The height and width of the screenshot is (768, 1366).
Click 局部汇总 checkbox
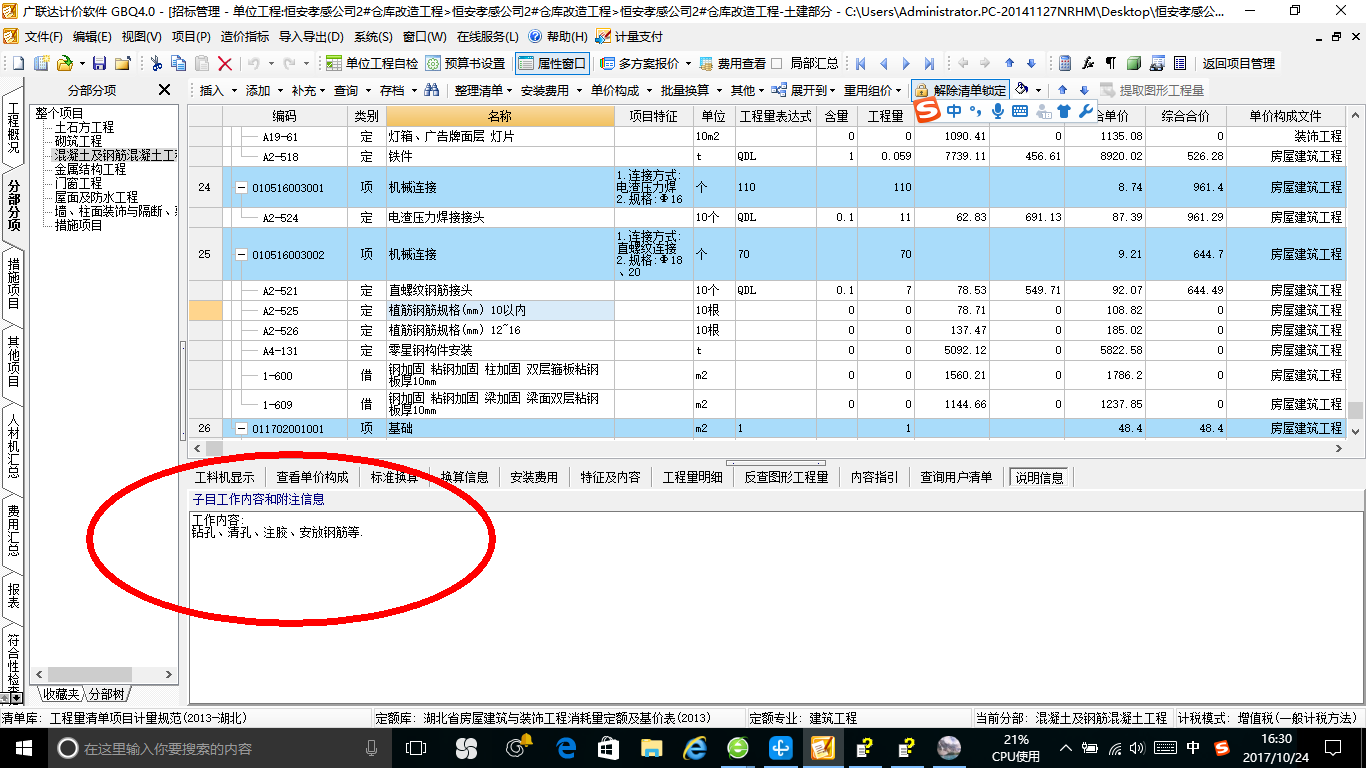776,63
